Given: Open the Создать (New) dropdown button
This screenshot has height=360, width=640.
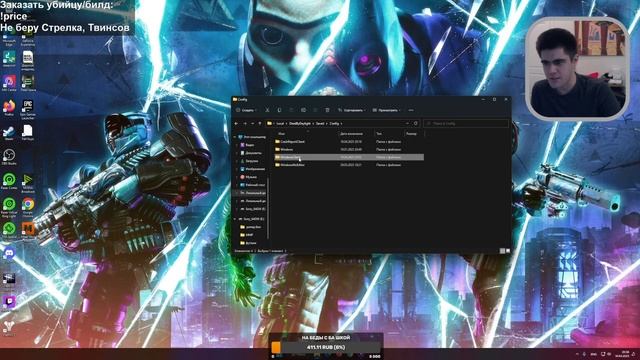Looking at the screenshot, I should (x=246, y=110).
